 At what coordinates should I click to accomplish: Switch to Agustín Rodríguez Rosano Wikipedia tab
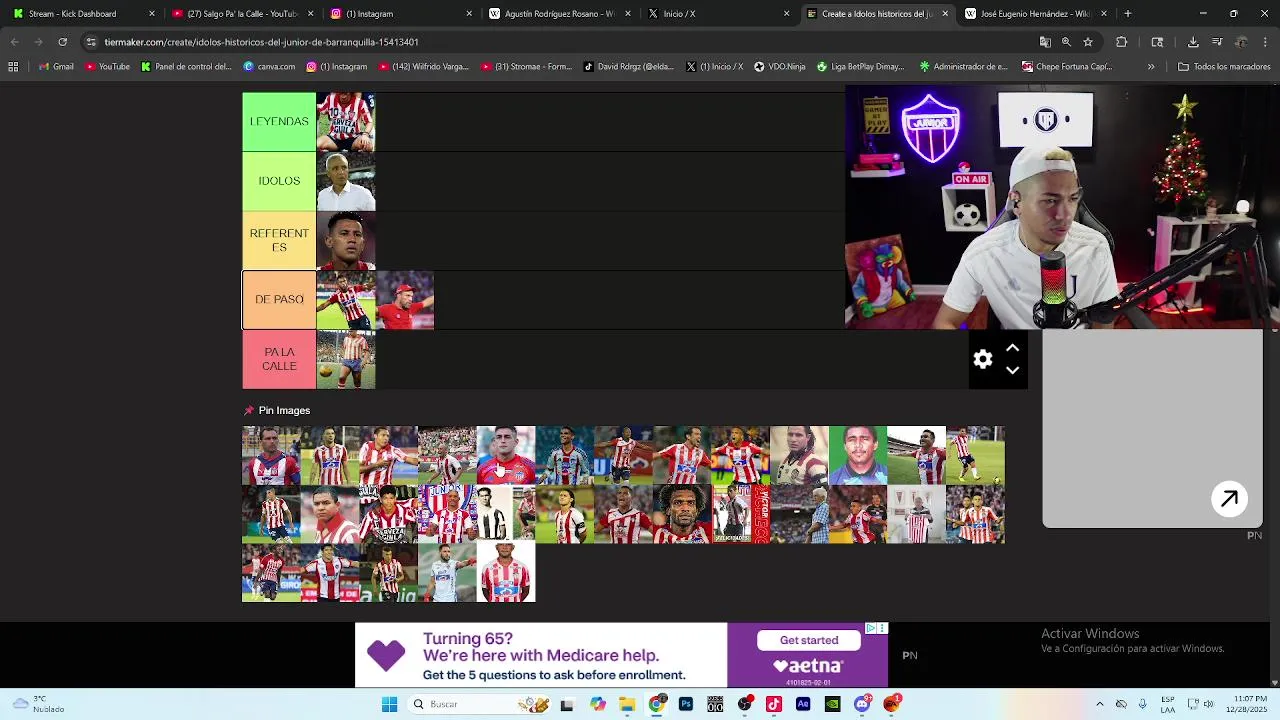click(x=558, y=14)
